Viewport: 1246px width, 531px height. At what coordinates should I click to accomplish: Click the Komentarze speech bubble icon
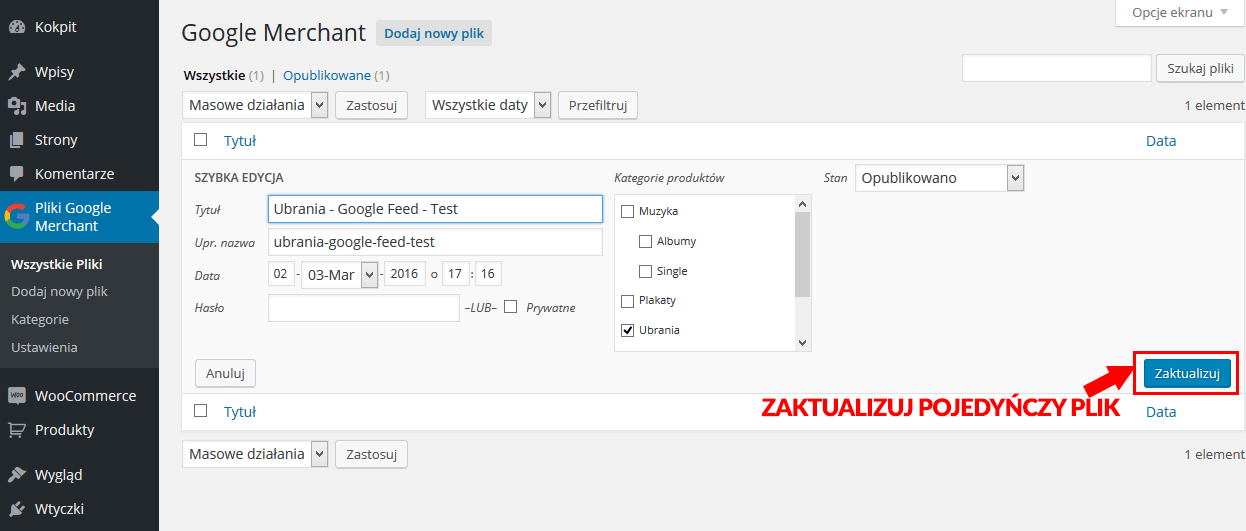click(x=16, y=174)
